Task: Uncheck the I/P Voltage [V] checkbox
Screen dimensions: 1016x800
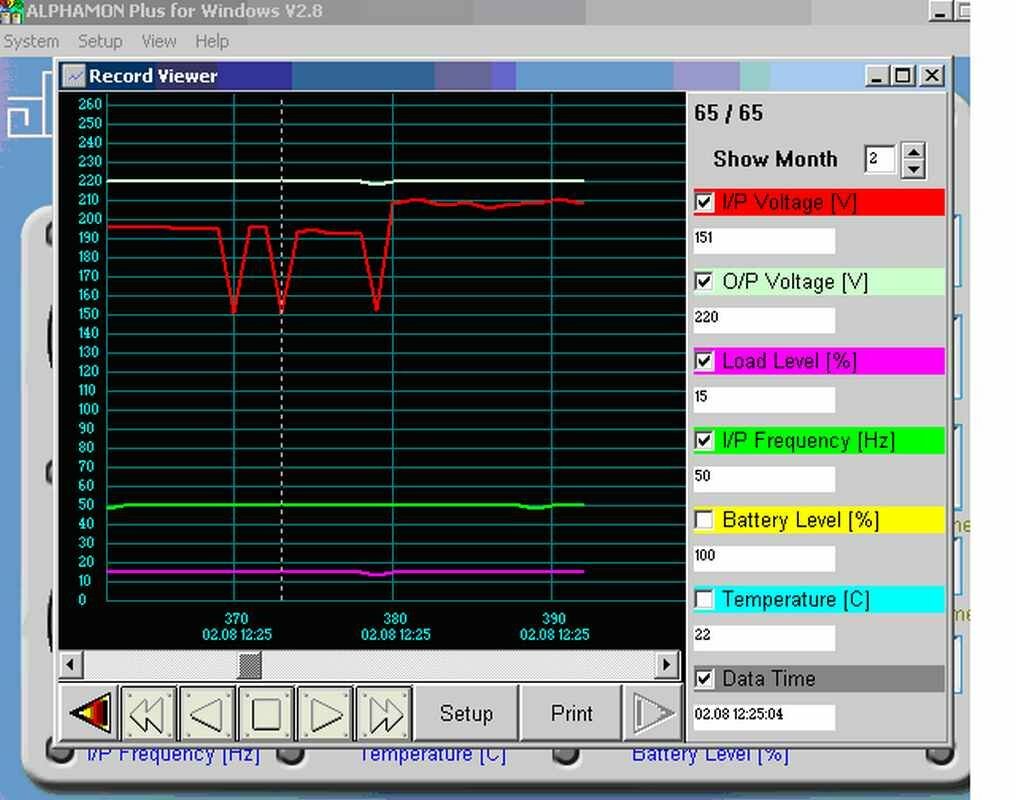Action: [704, 202]
